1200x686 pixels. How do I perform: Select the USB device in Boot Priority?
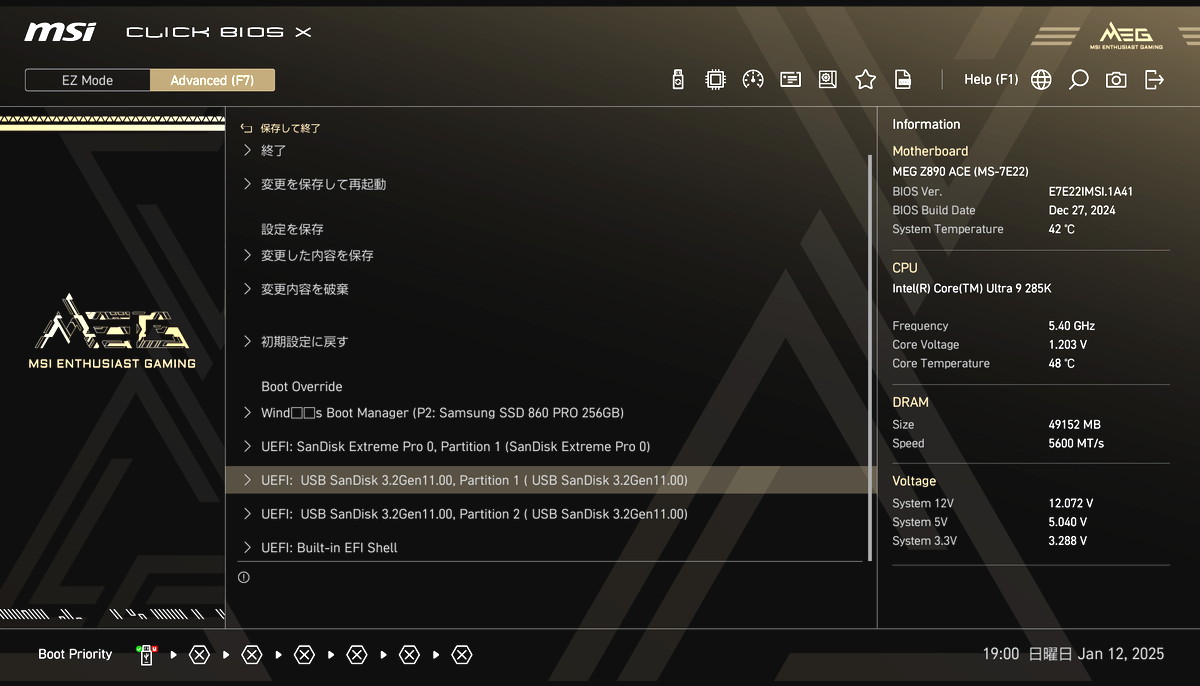click(147, 655)
